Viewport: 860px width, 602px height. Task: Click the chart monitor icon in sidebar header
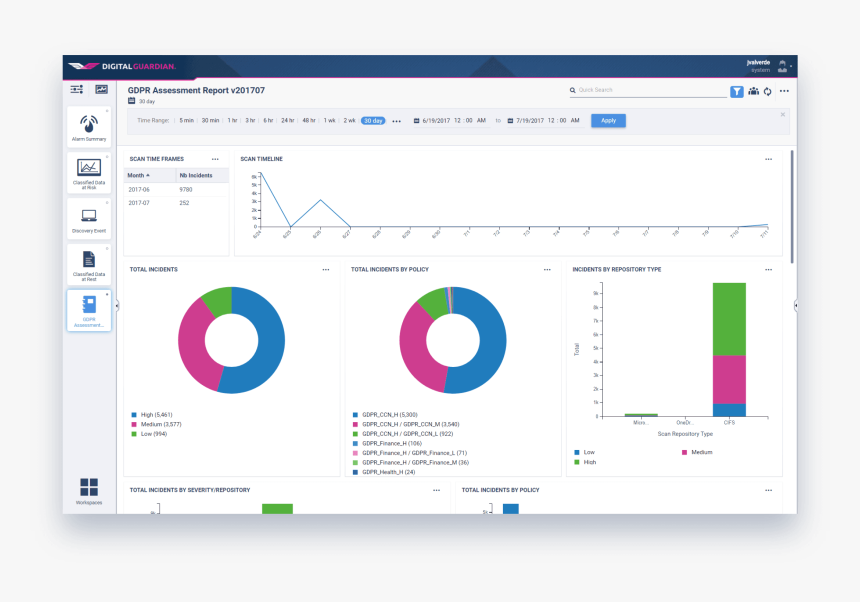(x=101, y=89)
